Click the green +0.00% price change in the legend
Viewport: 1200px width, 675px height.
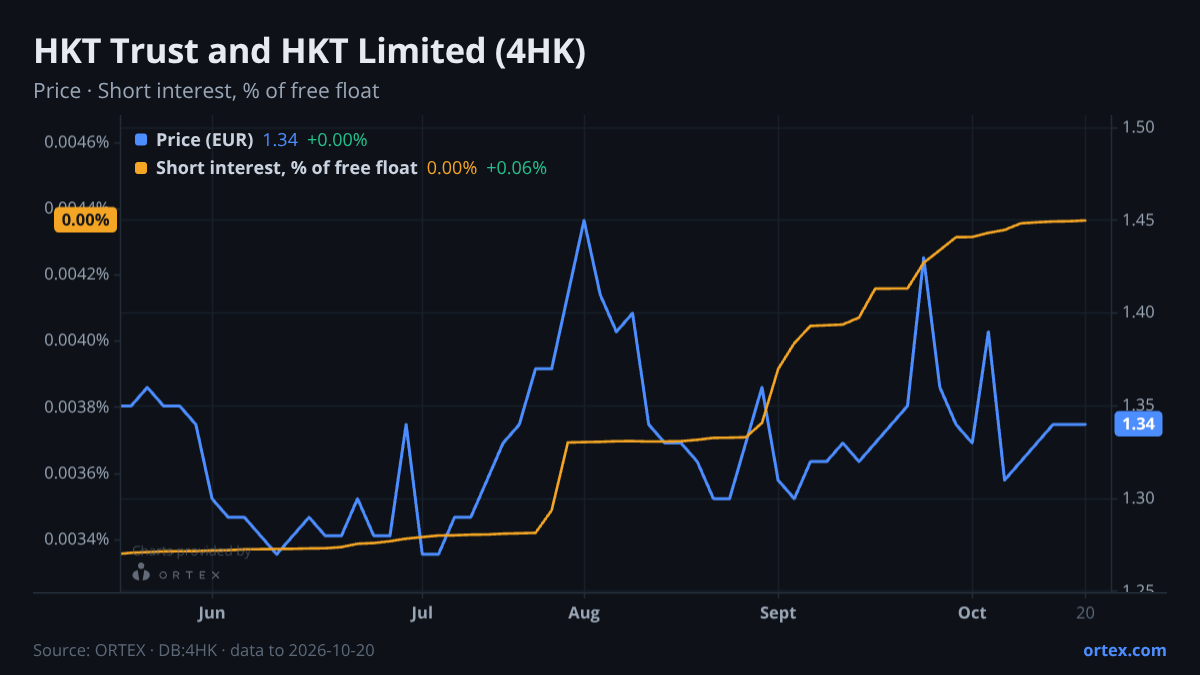click(x=337, y=140)
